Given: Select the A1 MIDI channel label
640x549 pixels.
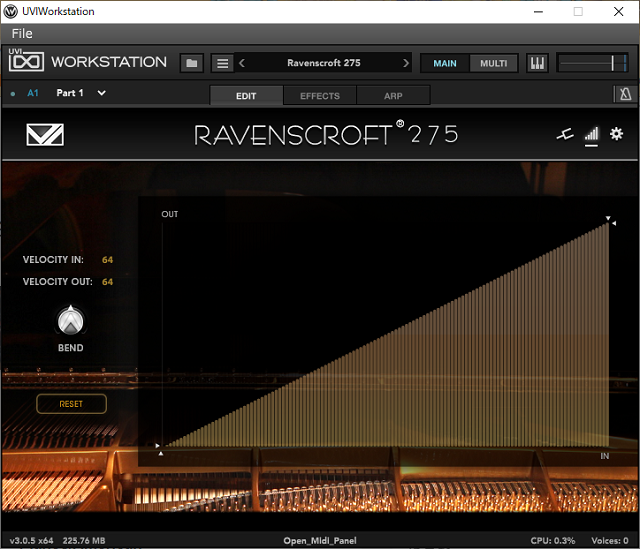Looking at the screenshot, I should 33,93.
